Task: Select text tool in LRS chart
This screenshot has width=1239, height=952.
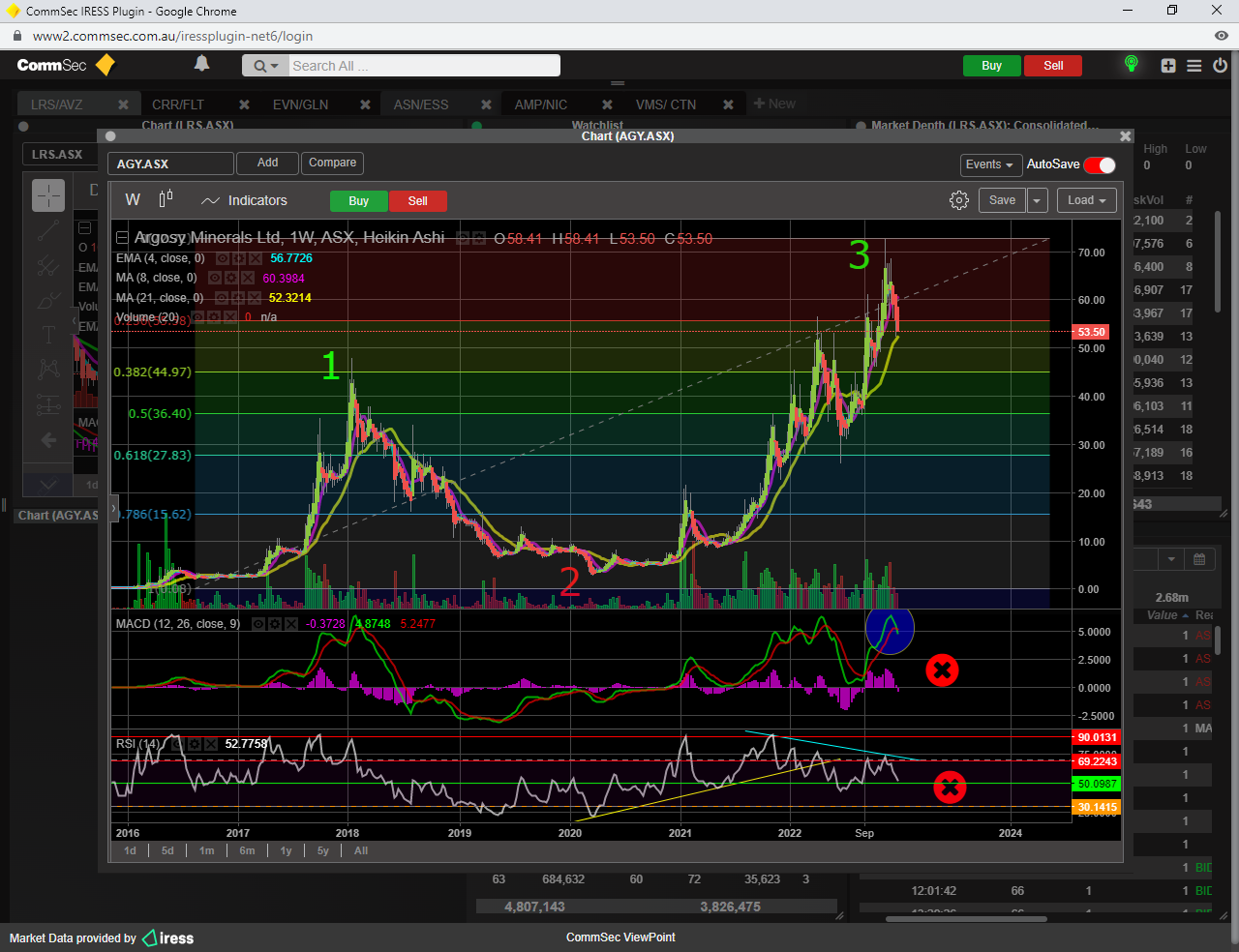Action: (48, 335)
